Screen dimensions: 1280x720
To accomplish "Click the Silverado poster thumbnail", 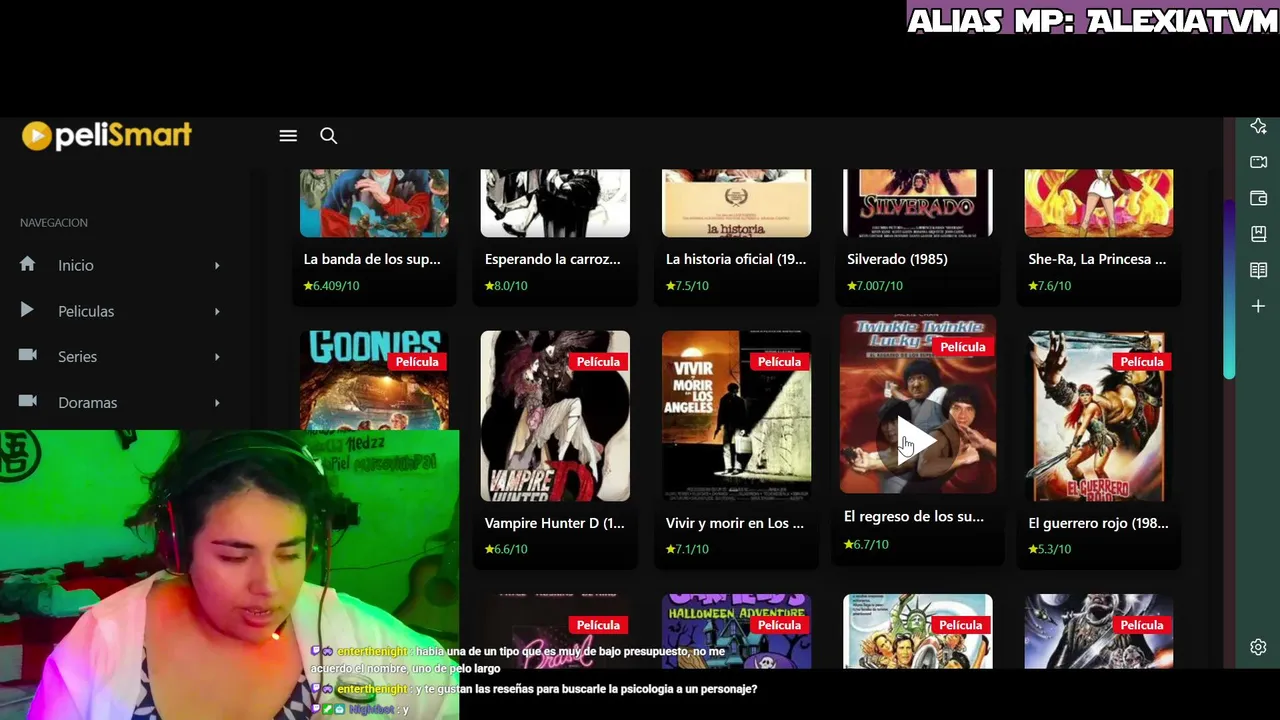I will 917,203.
